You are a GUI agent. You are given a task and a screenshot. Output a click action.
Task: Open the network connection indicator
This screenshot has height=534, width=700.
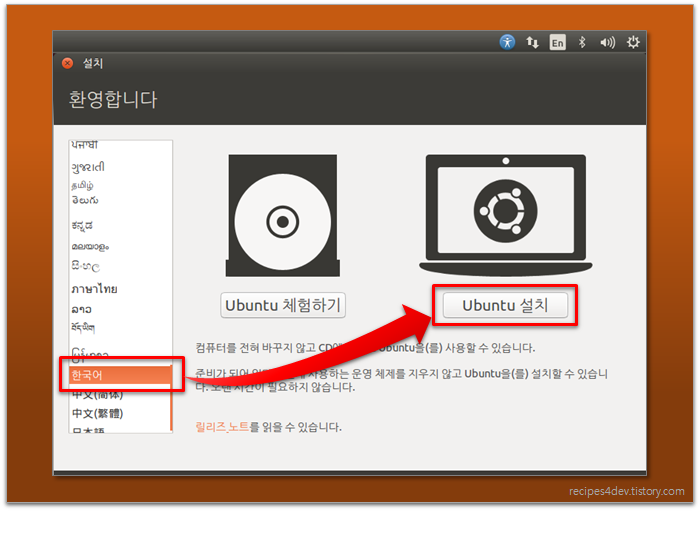coord(532,42)
